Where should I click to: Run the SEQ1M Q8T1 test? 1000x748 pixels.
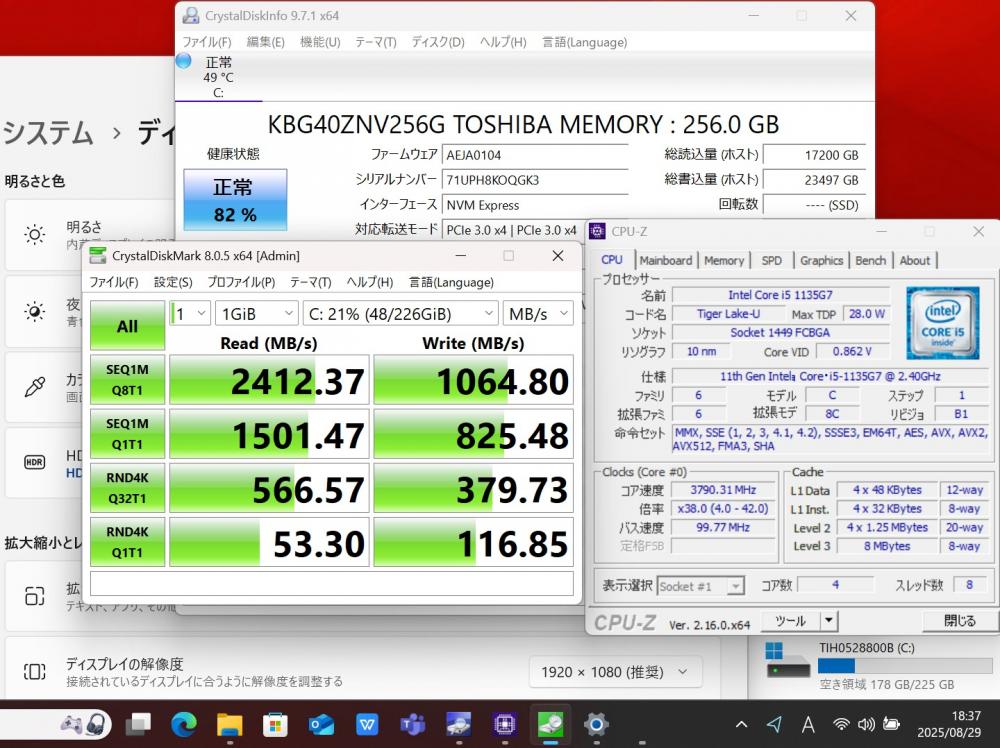pyautogui.click(x=128, y=379)
